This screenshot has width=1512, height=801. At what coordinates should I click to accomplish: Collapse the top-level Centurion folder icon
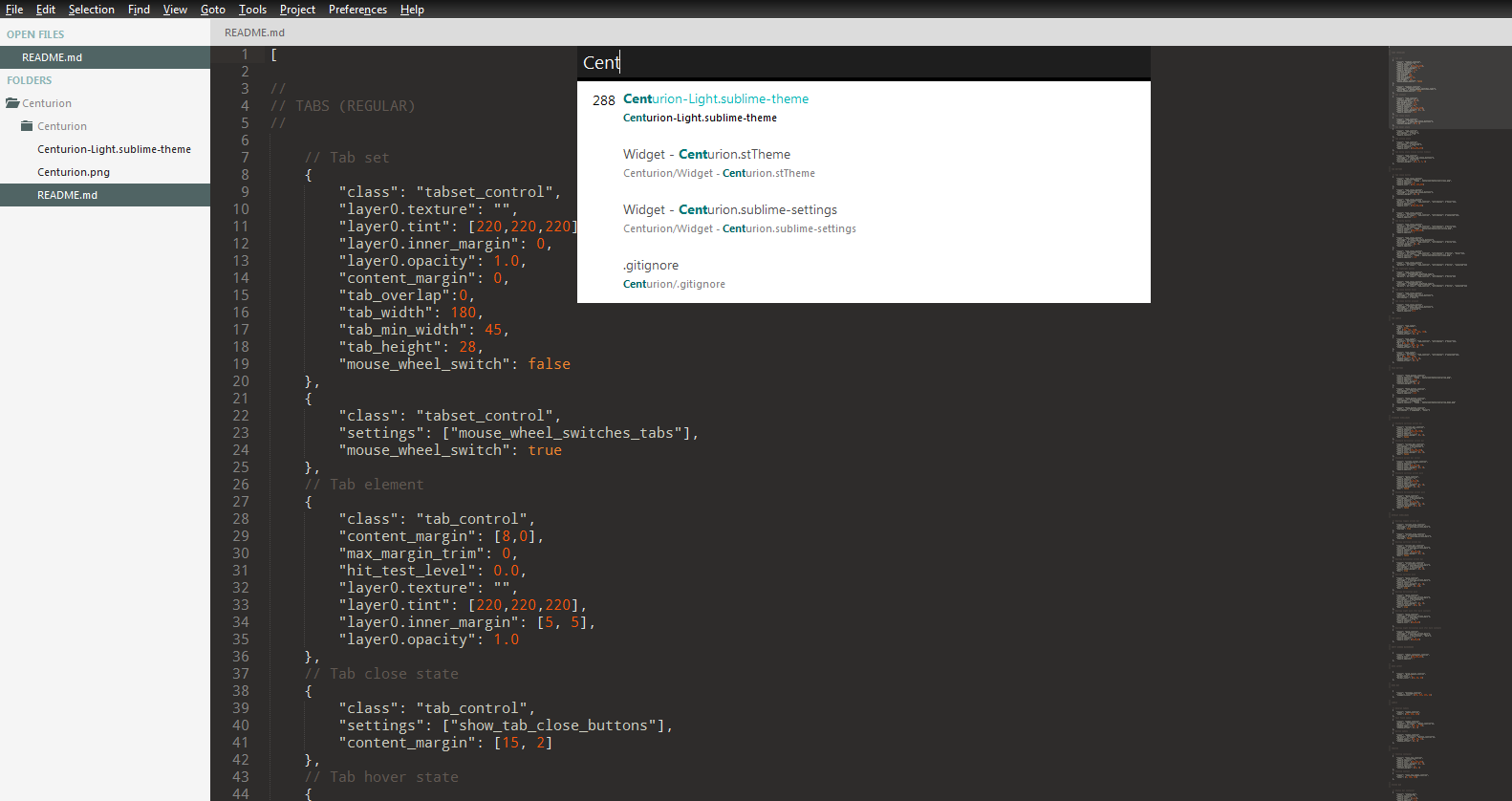[x=12, y=103]
